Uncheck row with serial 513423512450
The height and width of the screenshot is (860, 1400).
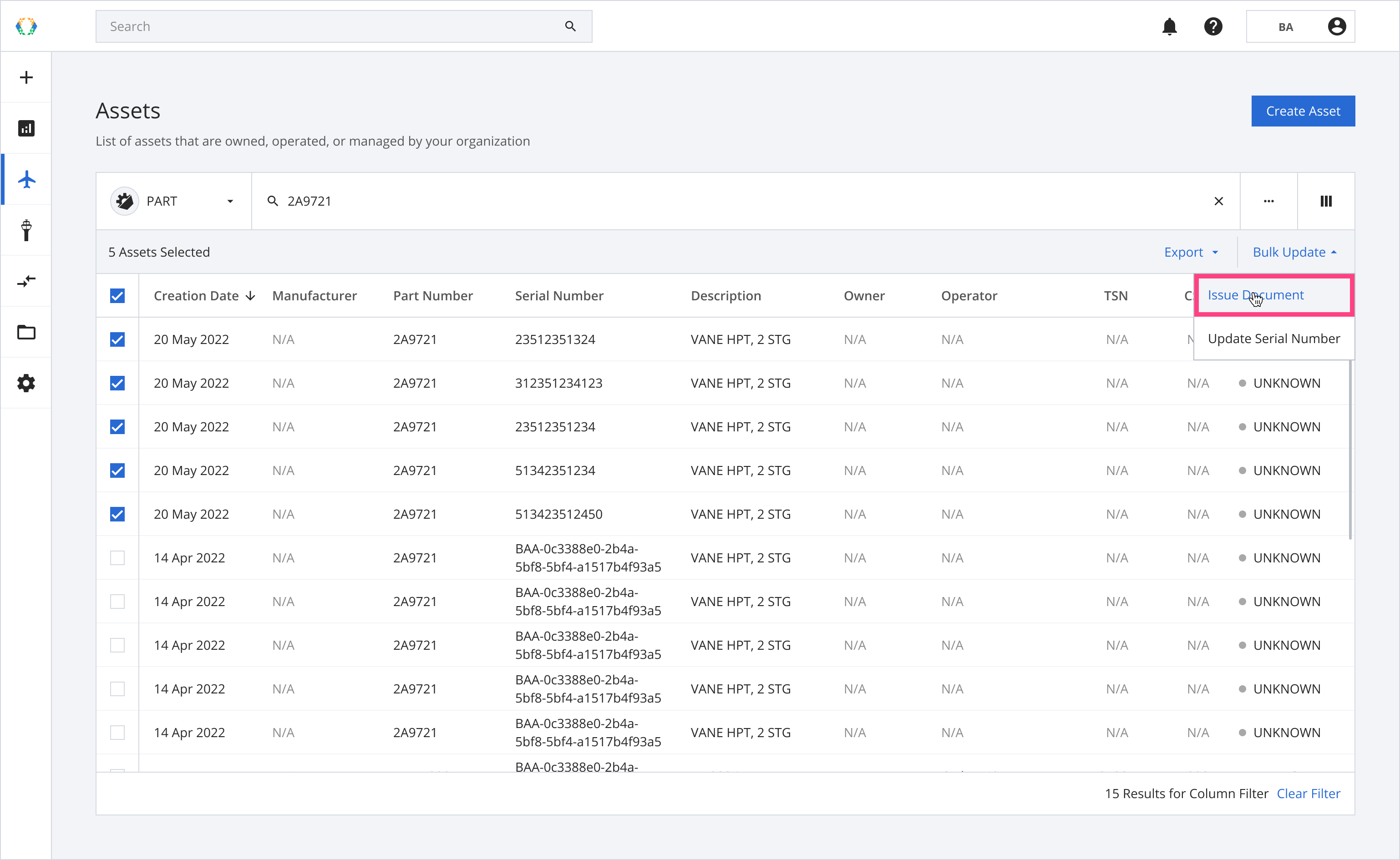[117, 514]
